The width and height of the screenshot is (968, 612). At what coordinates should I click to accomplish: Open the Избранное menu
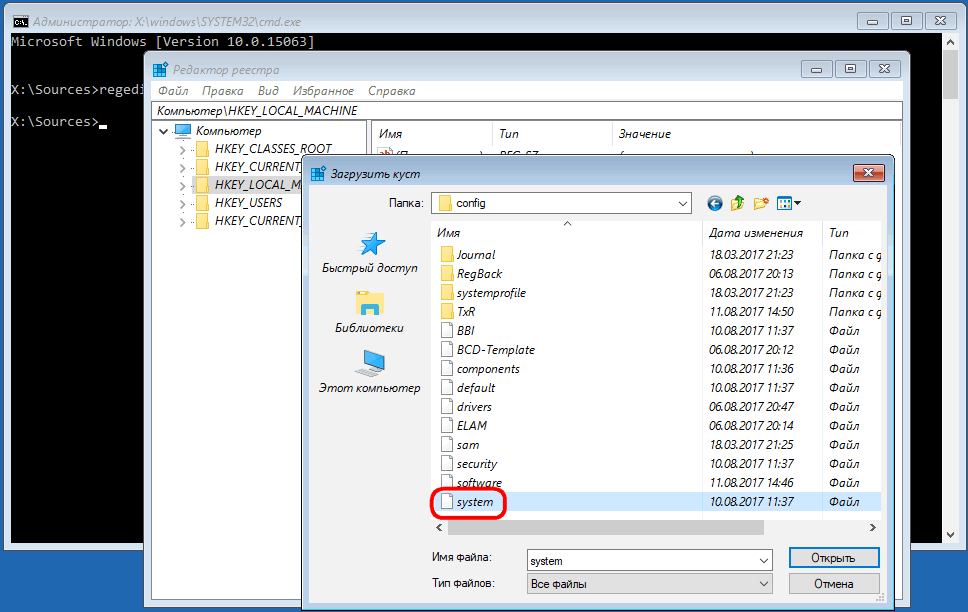coord(323,91)
